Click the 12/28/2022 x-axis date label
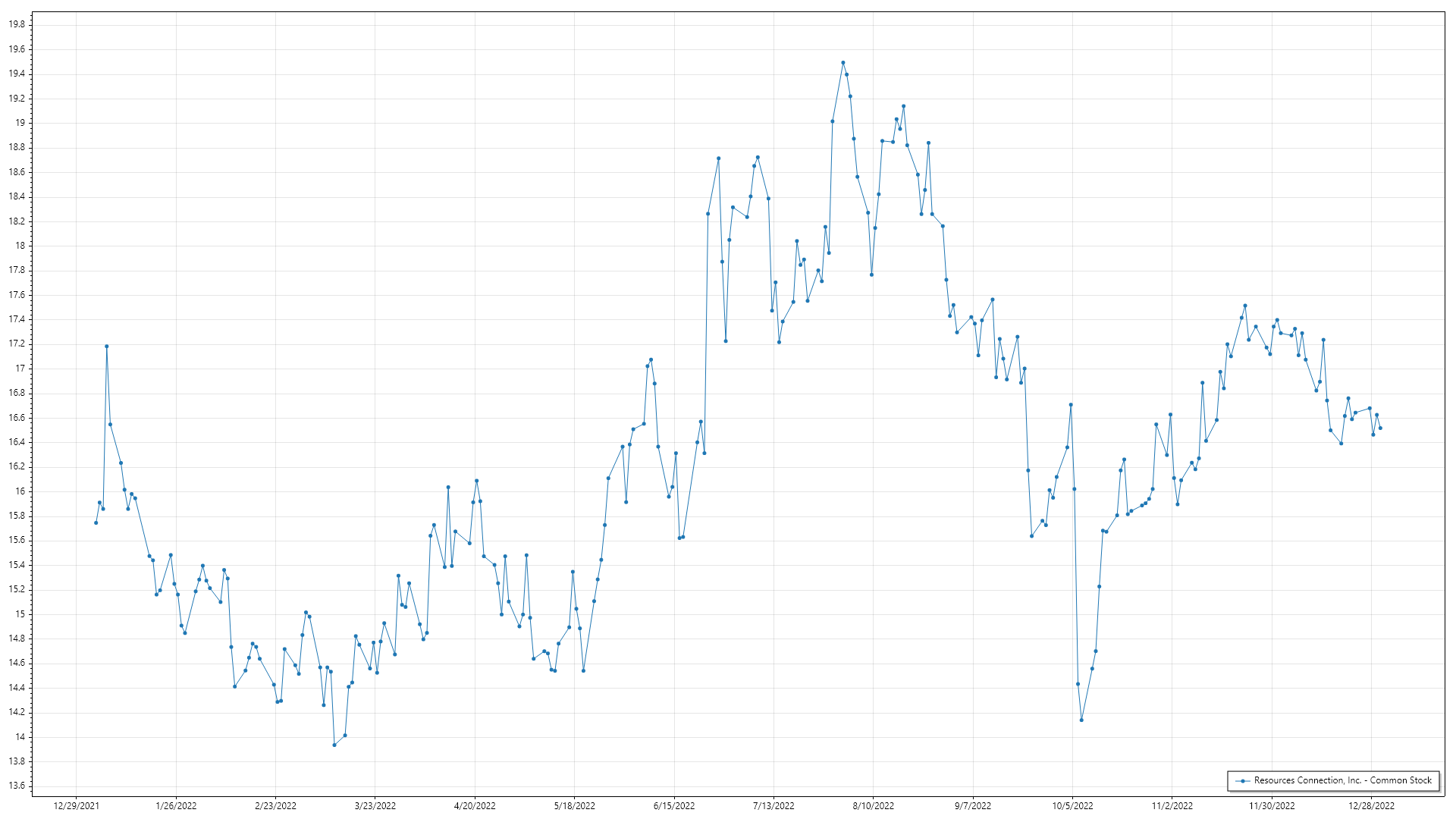Viewport: 1456px width, 819px height. coord(1371,805)
